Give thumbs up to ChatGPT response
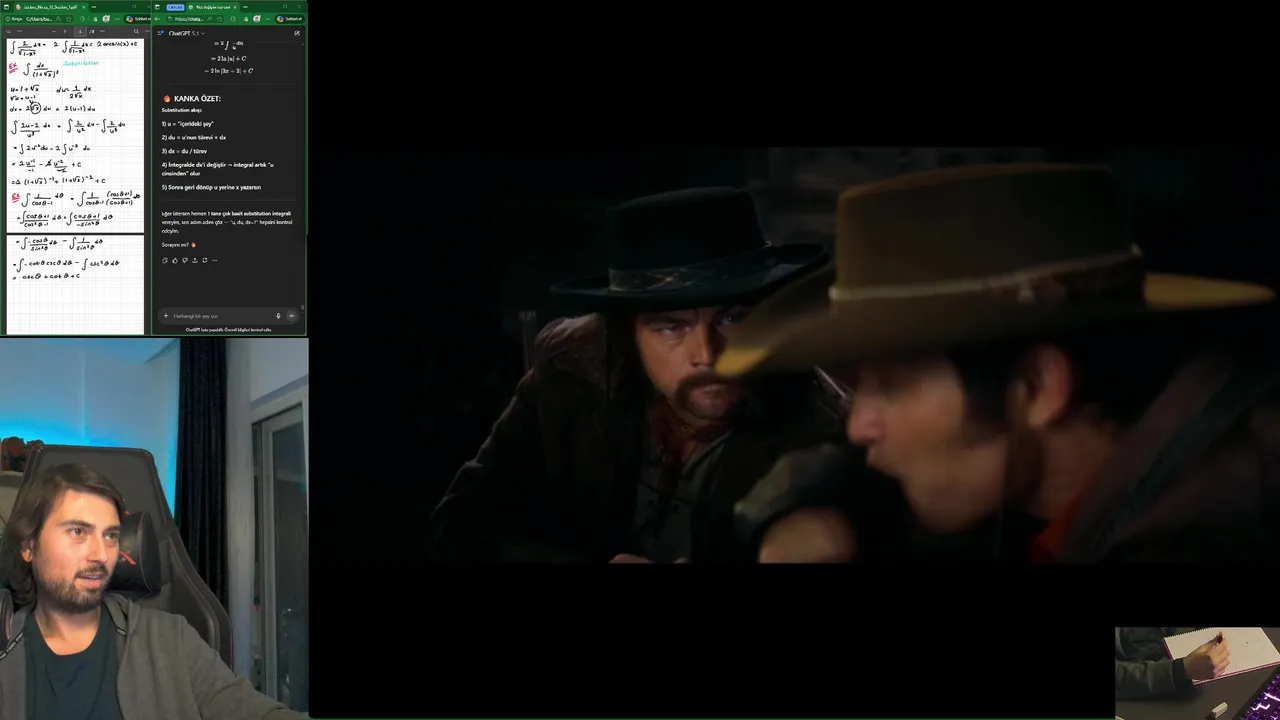The height and width of the screenshot is (720, 1280). (x=175, y=260)
